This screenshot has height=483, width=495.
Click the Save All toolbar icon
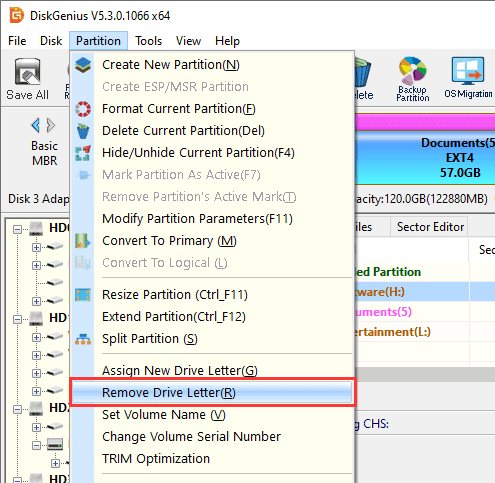pyautogui.click(x=27, y=79)
